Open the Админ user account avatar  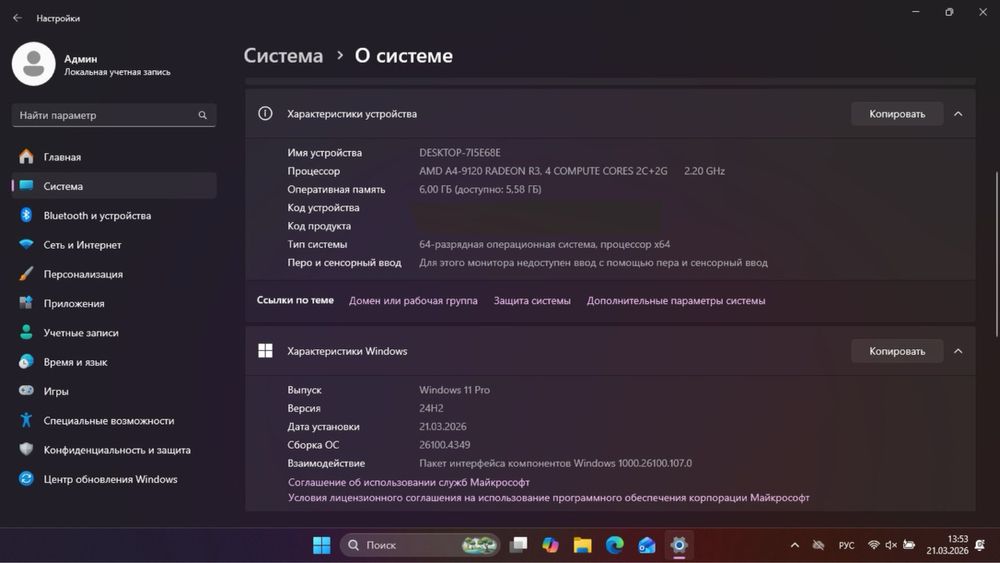click(x=34, y=64)
